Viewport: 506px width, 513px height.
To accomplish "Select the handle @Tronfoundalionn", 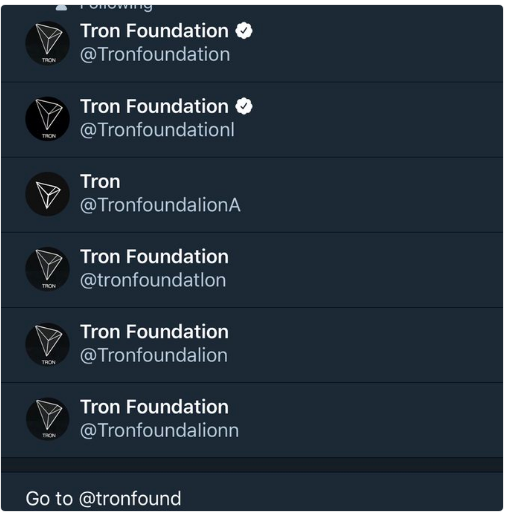I will [x=159, y=431].
